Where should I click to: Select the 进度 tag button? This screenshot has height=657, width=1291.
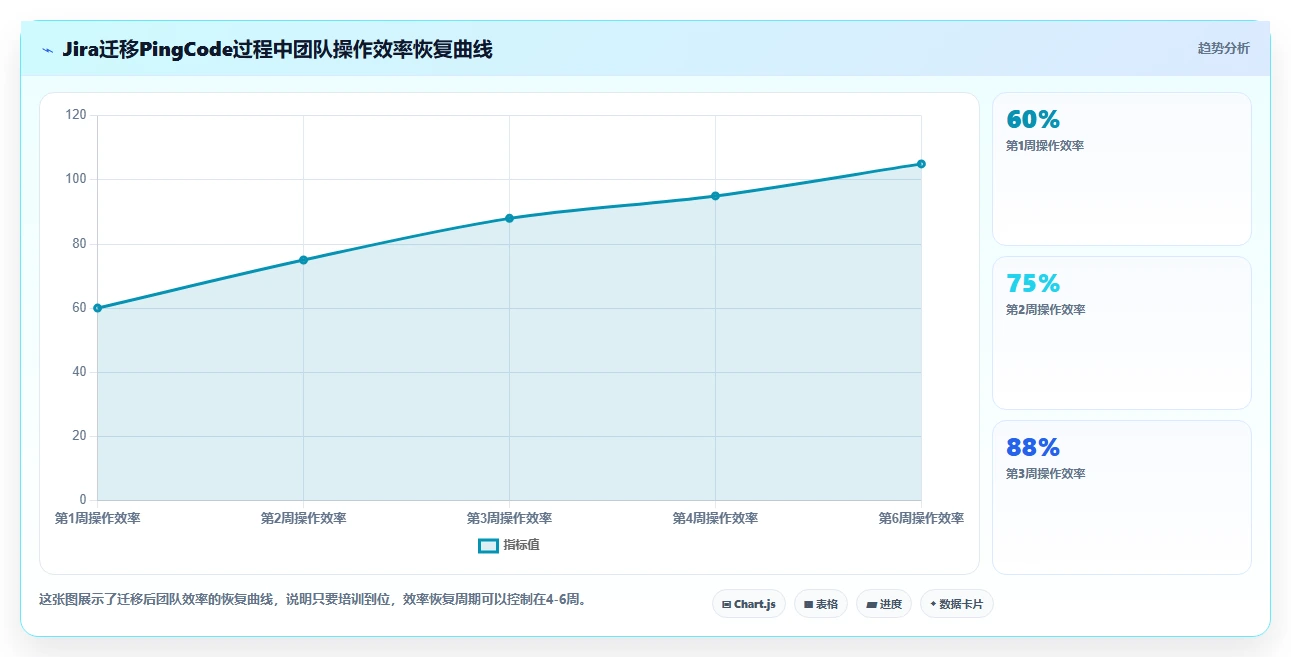884,604
